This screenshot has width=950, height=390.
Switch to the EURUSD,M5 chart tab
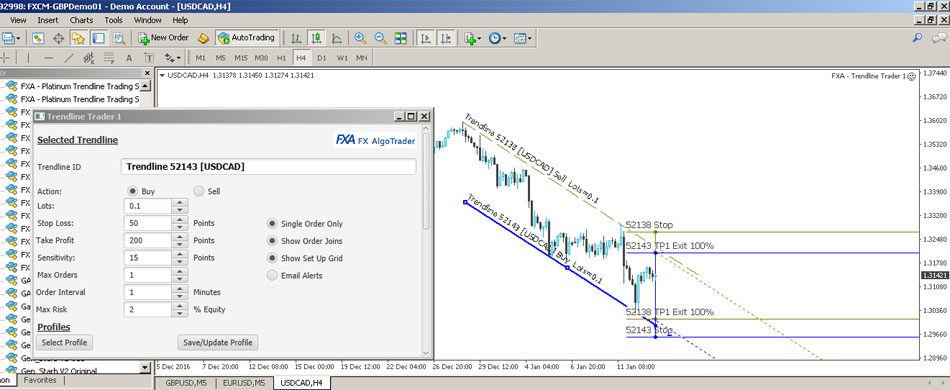(243, 383)
